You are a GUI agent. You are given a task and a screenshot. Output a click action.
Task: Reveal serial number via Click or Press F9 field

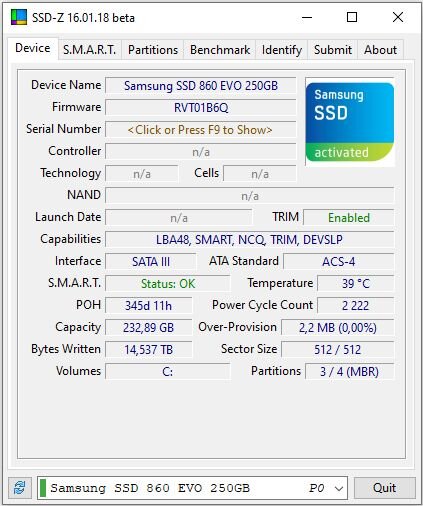201,130
